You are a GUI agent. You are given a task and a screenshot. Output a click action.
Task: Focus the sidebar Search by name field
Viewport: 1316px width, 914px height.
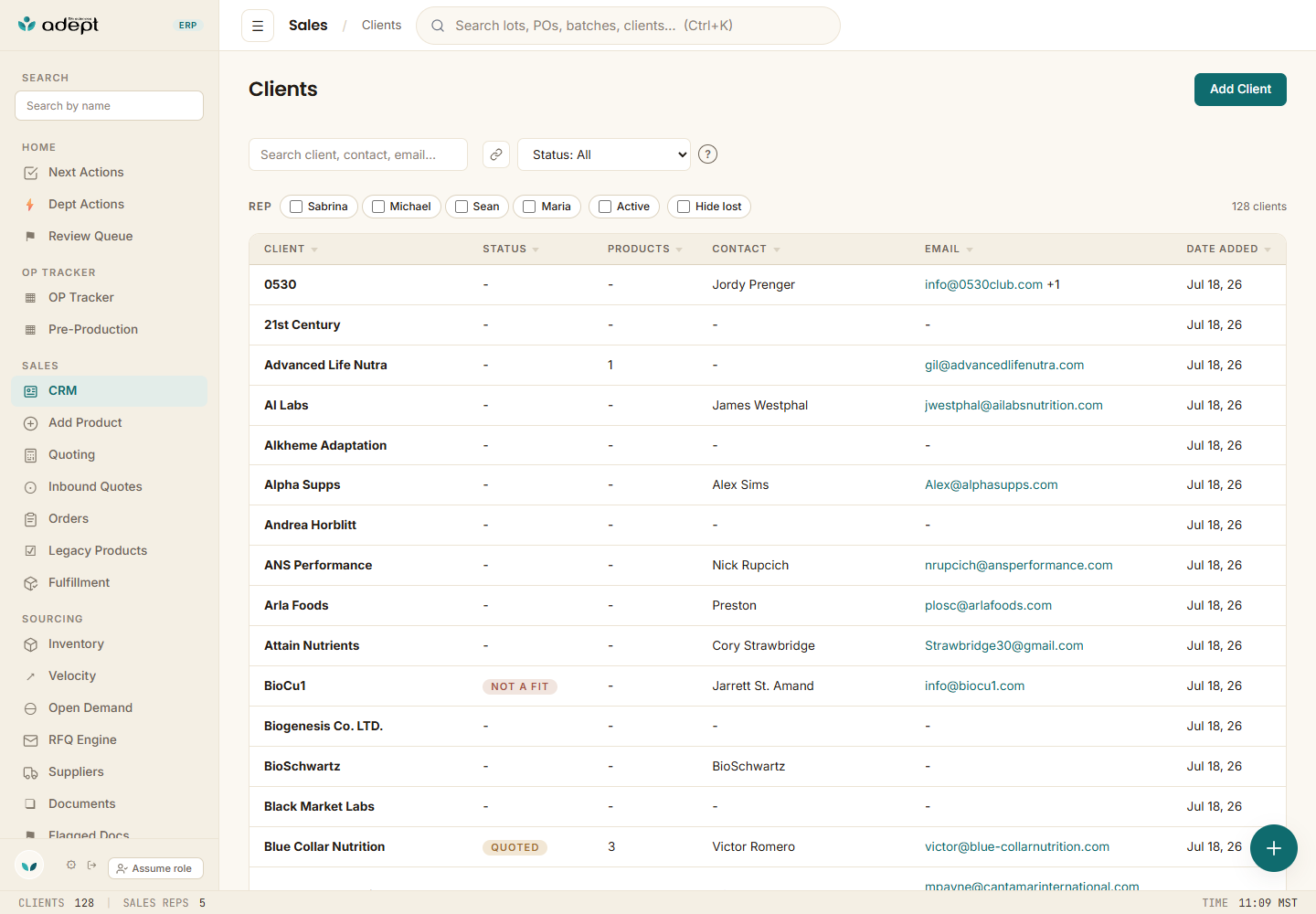point(109,106)
